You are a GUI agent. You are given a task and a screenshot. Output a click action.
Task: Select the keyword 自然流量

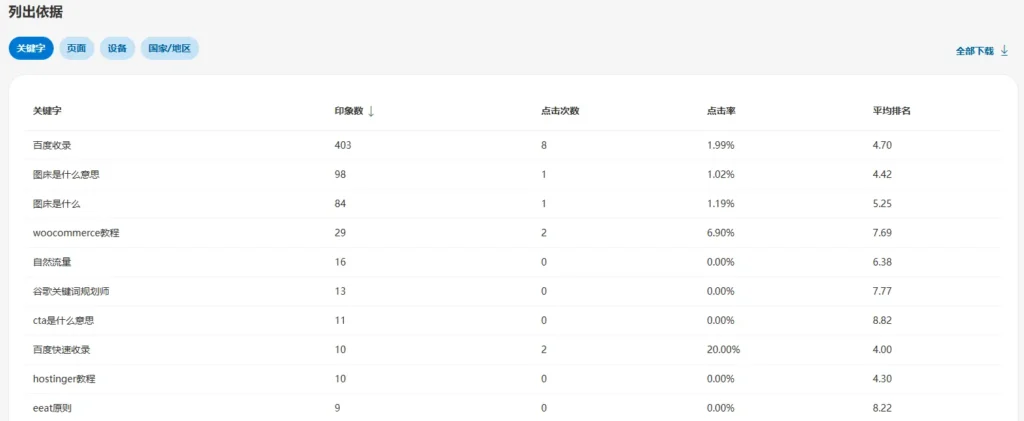52,262
